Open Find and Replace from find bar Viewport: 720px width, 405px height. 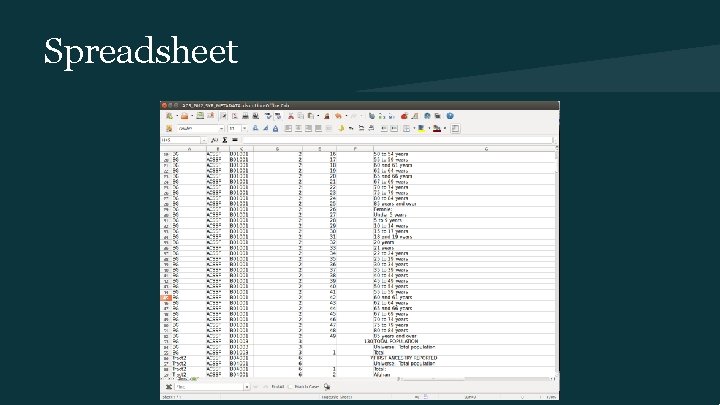pos(327,387)
